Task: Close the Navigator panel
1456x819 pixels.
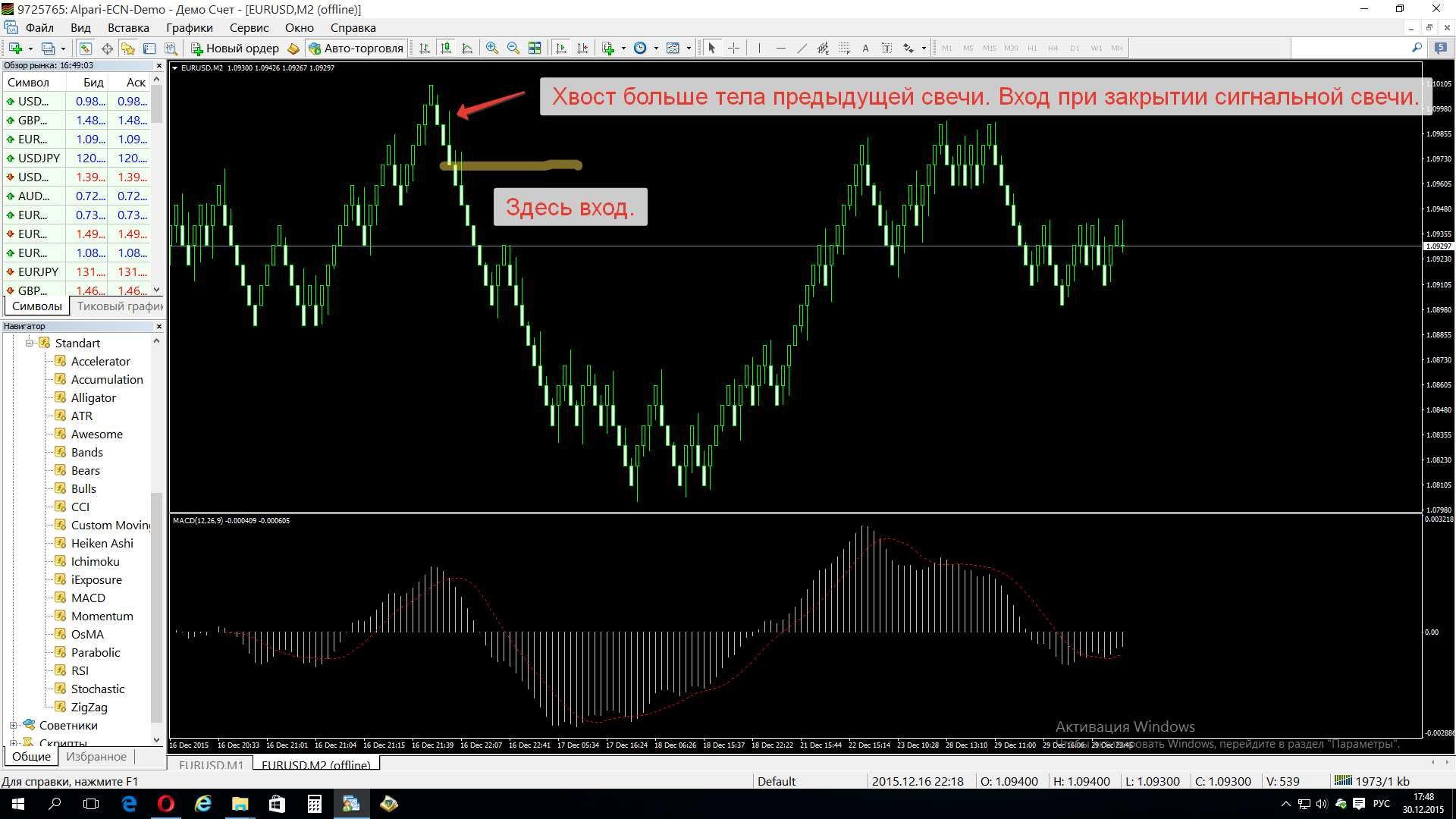Action: [x=158, y=326]
